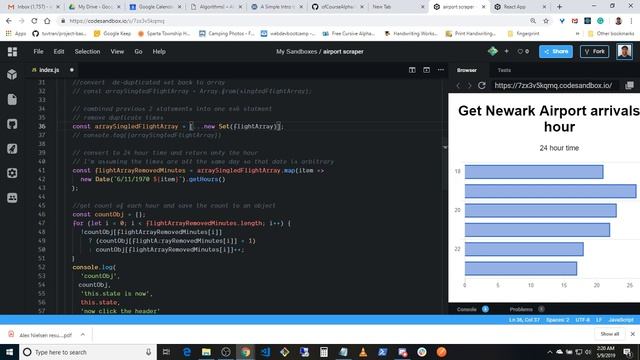Bookmark this page with star icon

[x=546, y=21]
